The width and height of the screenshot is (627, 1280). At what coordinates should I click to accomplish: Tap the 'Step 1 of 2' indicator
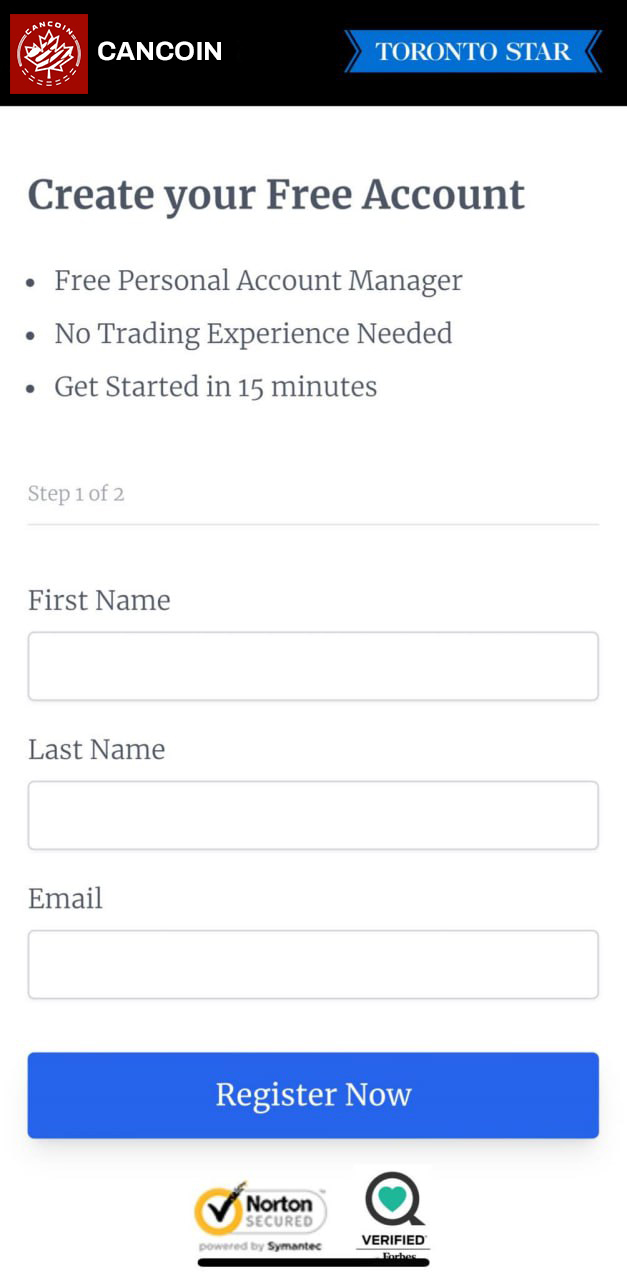[x=76, y=493]
